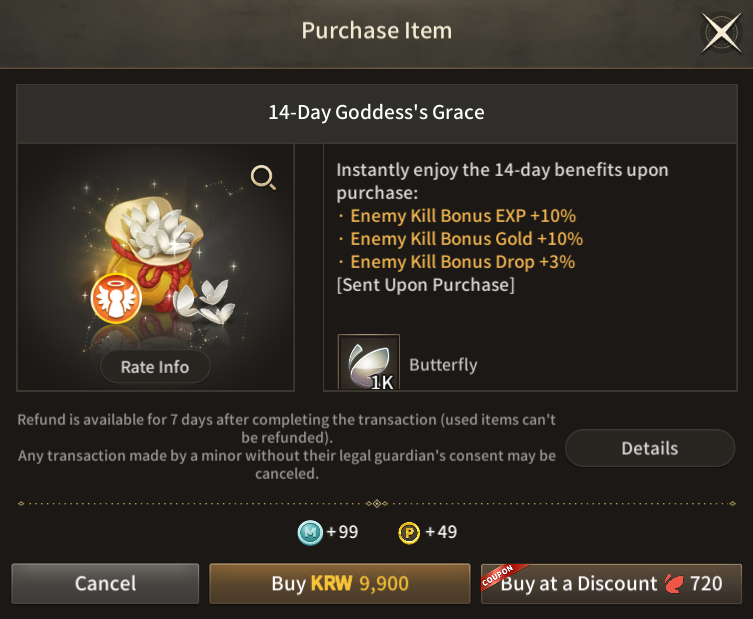Cancel the purchase
The width and height of the screenshot is (753, 619).
tap(105, 583)
